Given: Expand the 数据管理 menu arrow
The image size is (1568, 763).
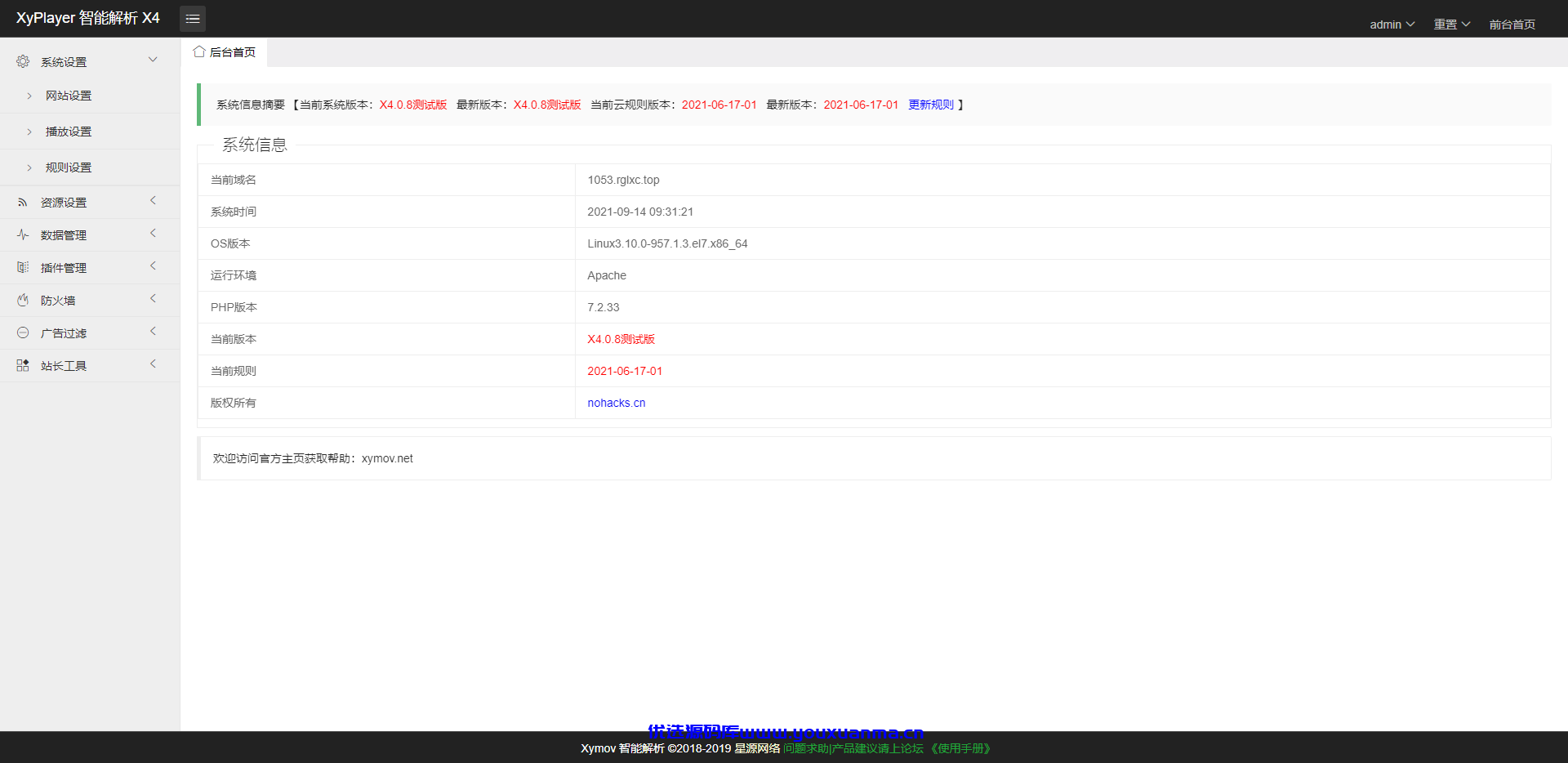Looking at the screenshot, I should point(153,234).
